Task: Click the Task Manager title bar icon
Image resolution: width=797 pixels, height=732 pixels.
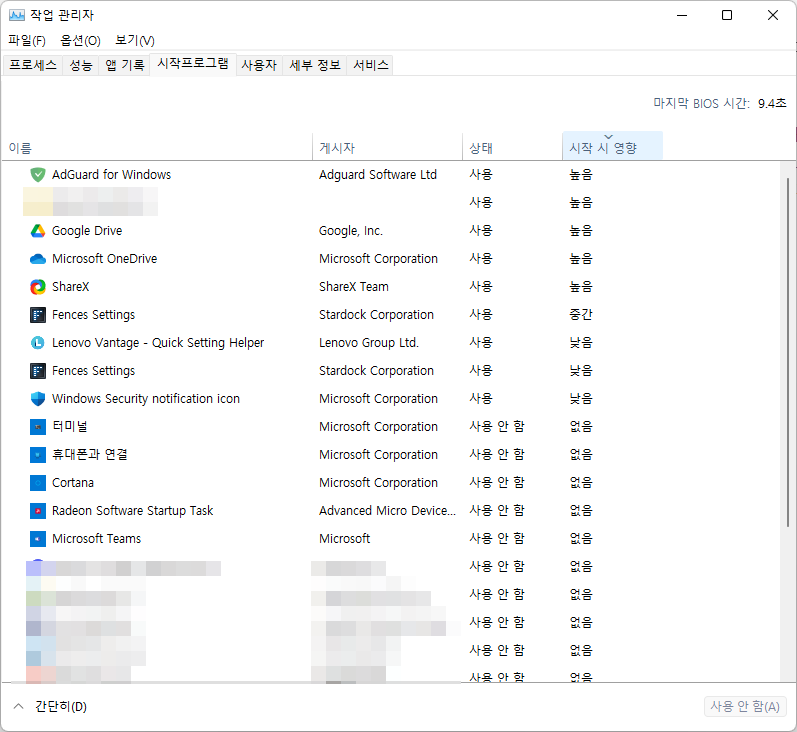Action: (17, 15)
